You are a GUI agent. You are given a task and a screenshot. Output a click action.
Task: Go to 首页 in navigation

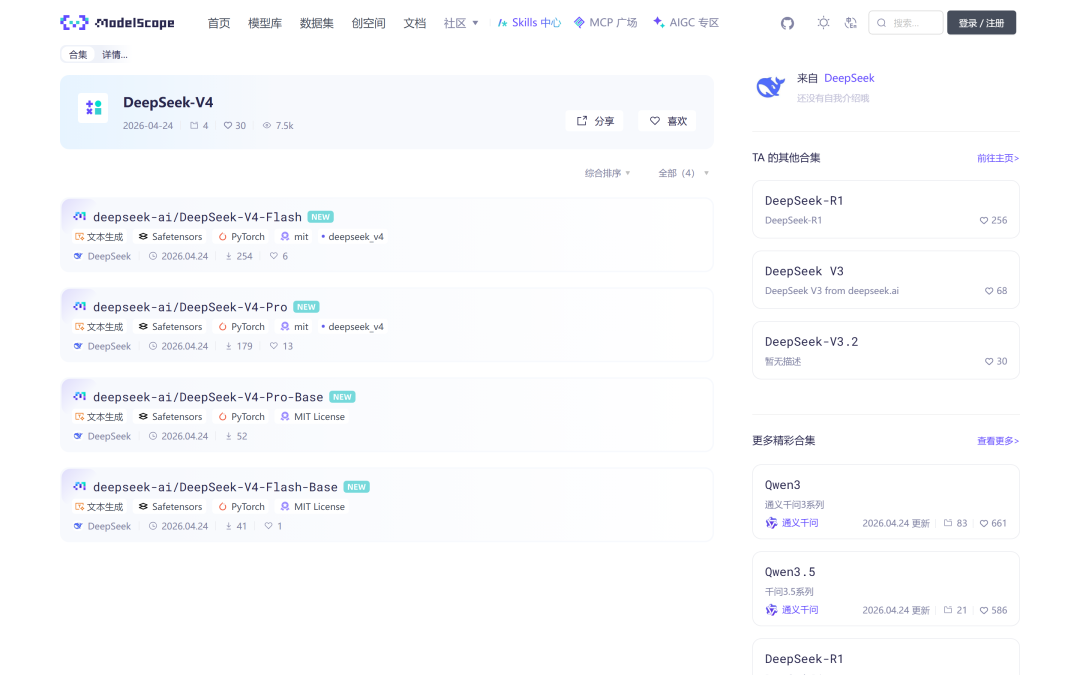(x=219, y=23)
